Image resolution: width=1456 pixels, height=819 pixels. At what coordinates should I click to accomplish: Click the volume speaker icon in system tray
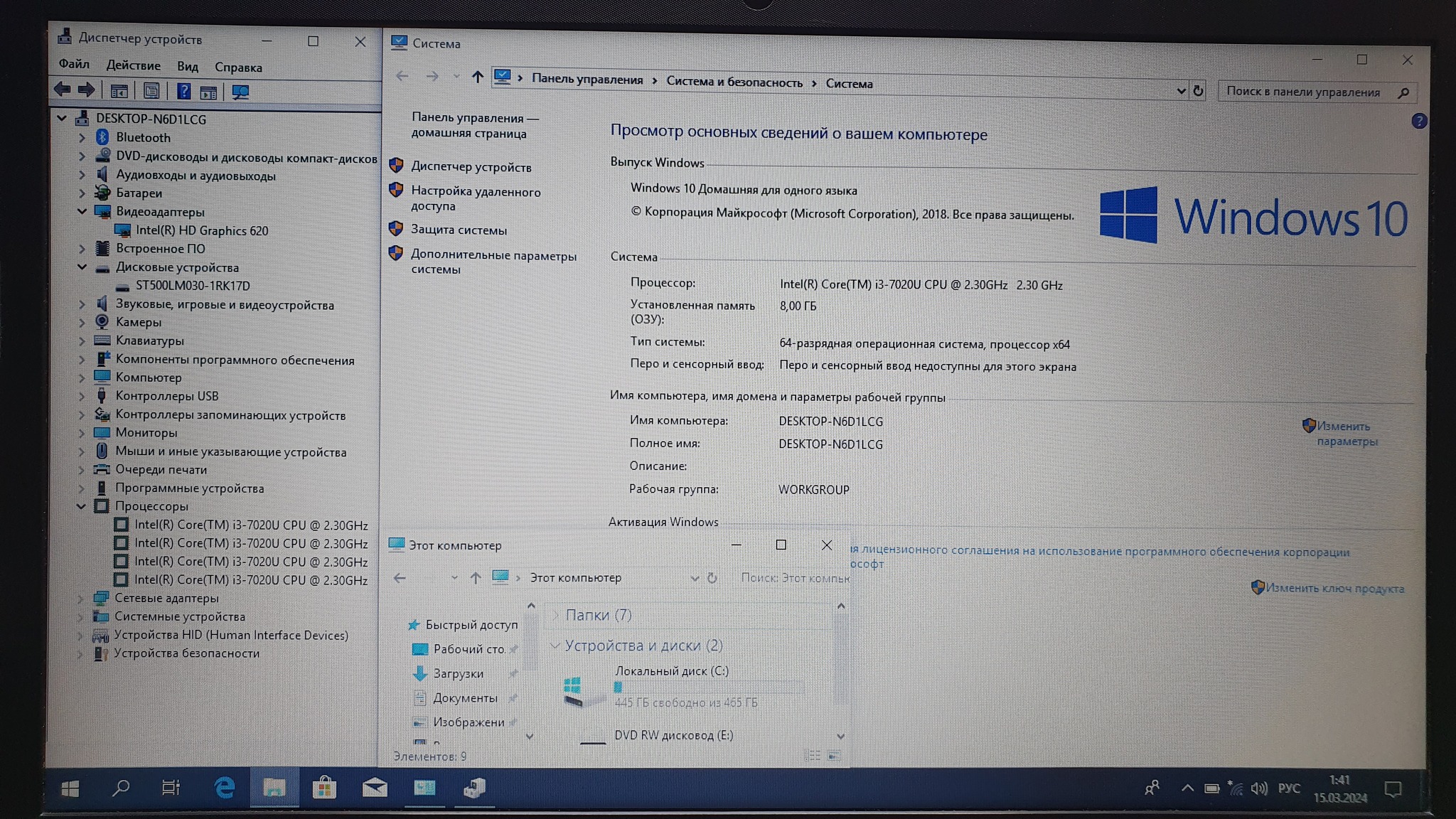pyautogui.click(x=1258, y=788)
